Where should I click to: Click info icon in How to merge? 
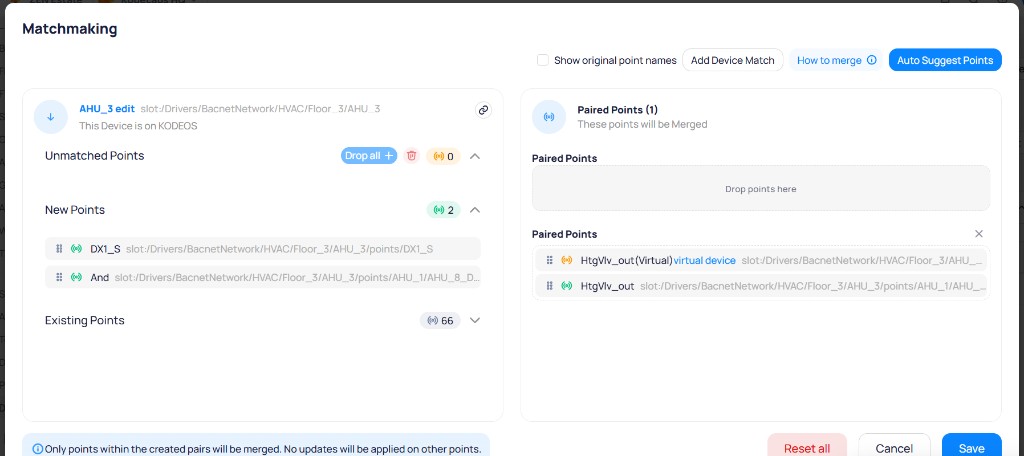(x=871, y=60)
